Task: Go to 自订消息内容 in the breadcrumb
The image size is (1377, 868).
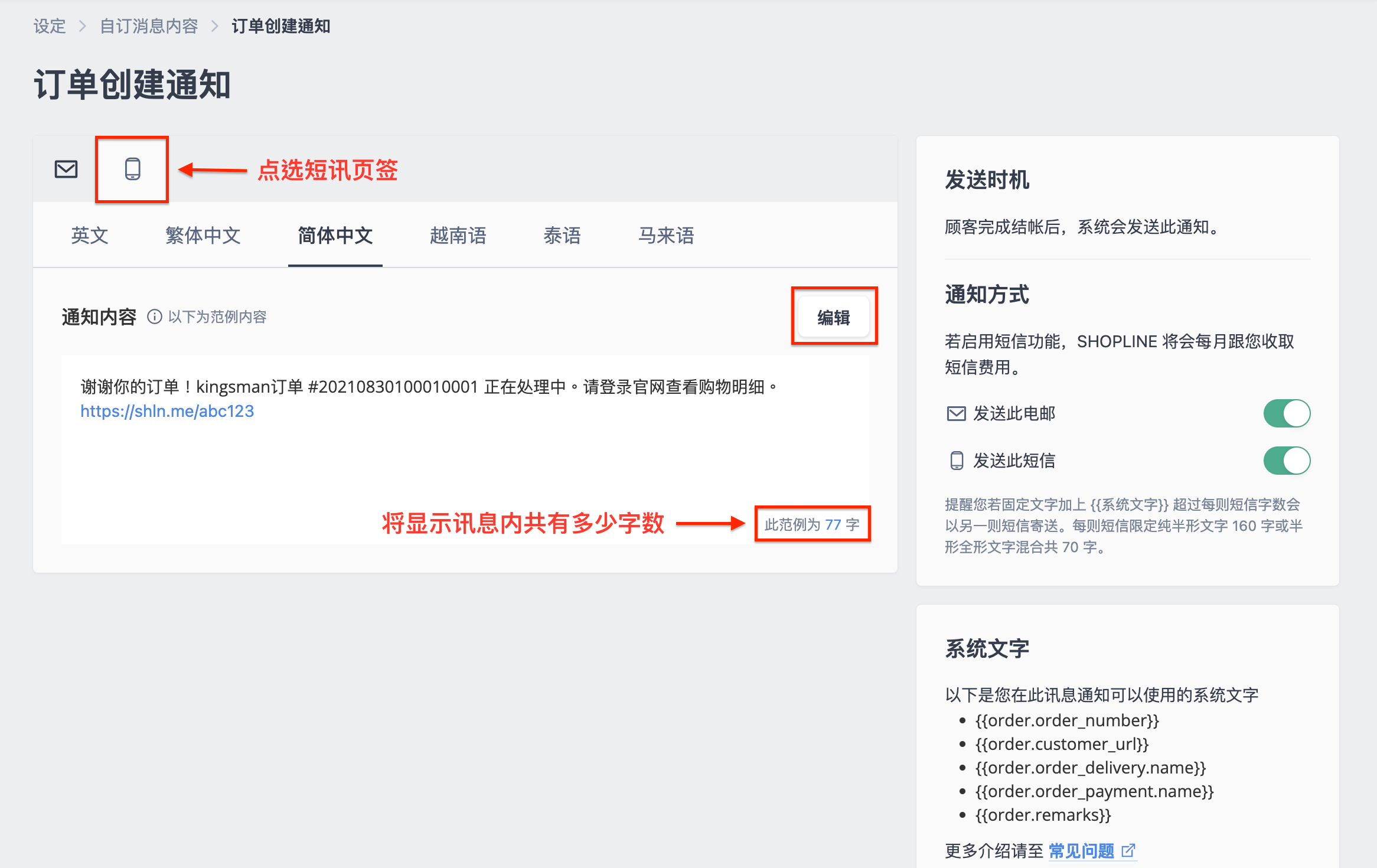Action: tap(149, 26)
